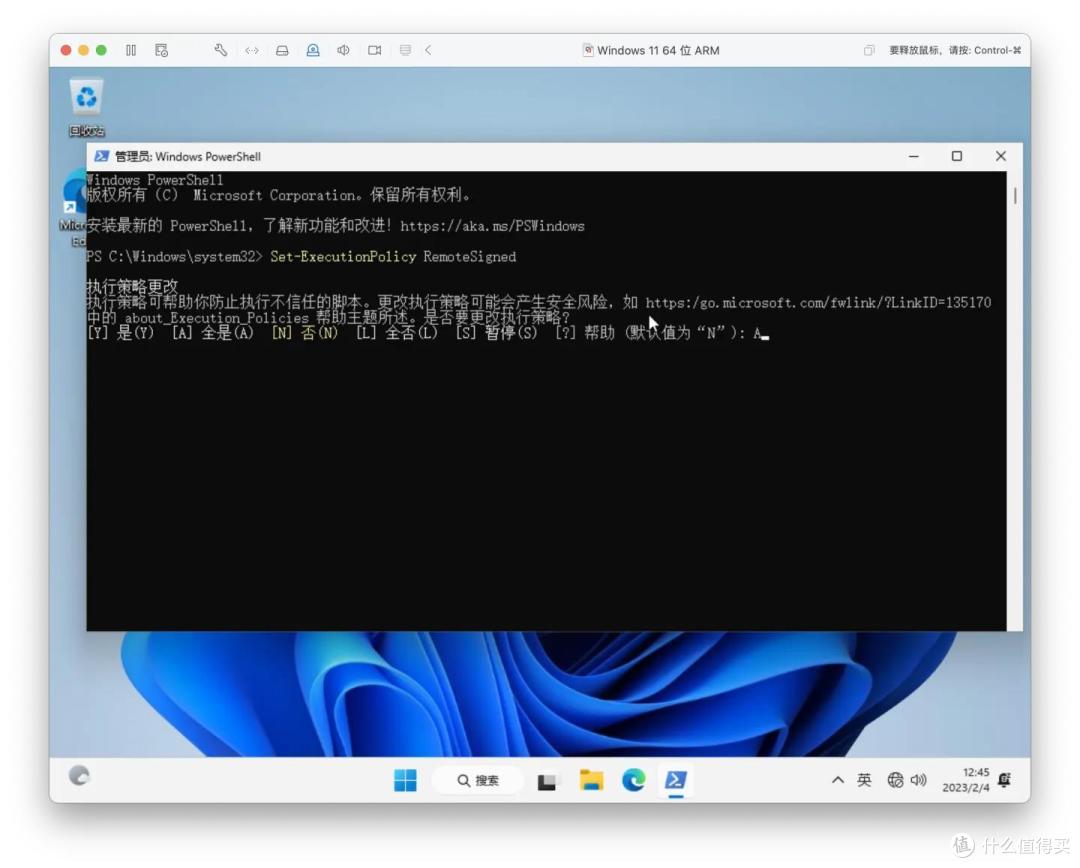Click the hard disk icon in VM toolbar
The width and height of the screenshot is (1080, 868).
(282, 50)
